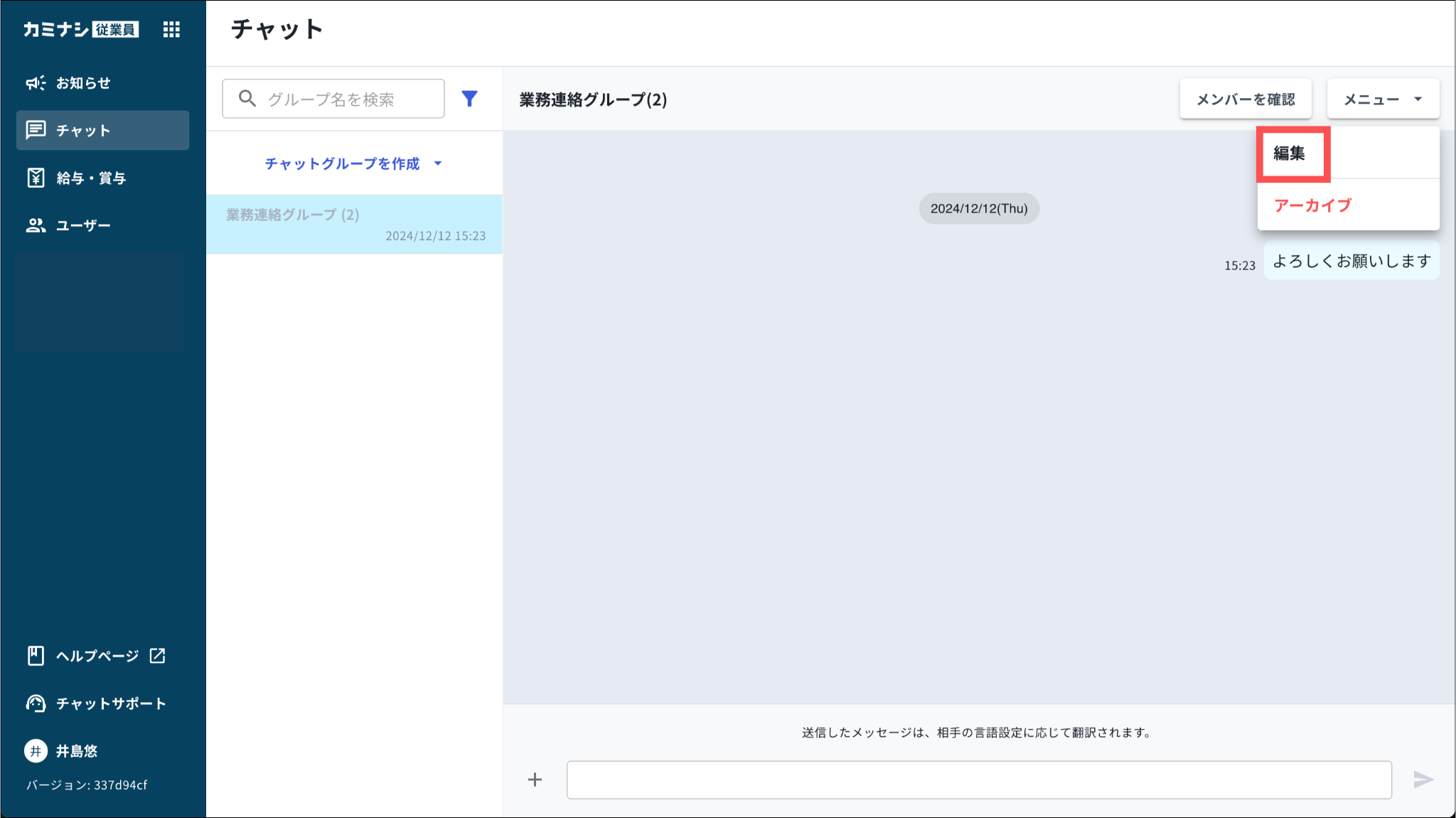Open 給与・賞与 yen document icon
Screen dimensions: 1456x818
point(36,178)
